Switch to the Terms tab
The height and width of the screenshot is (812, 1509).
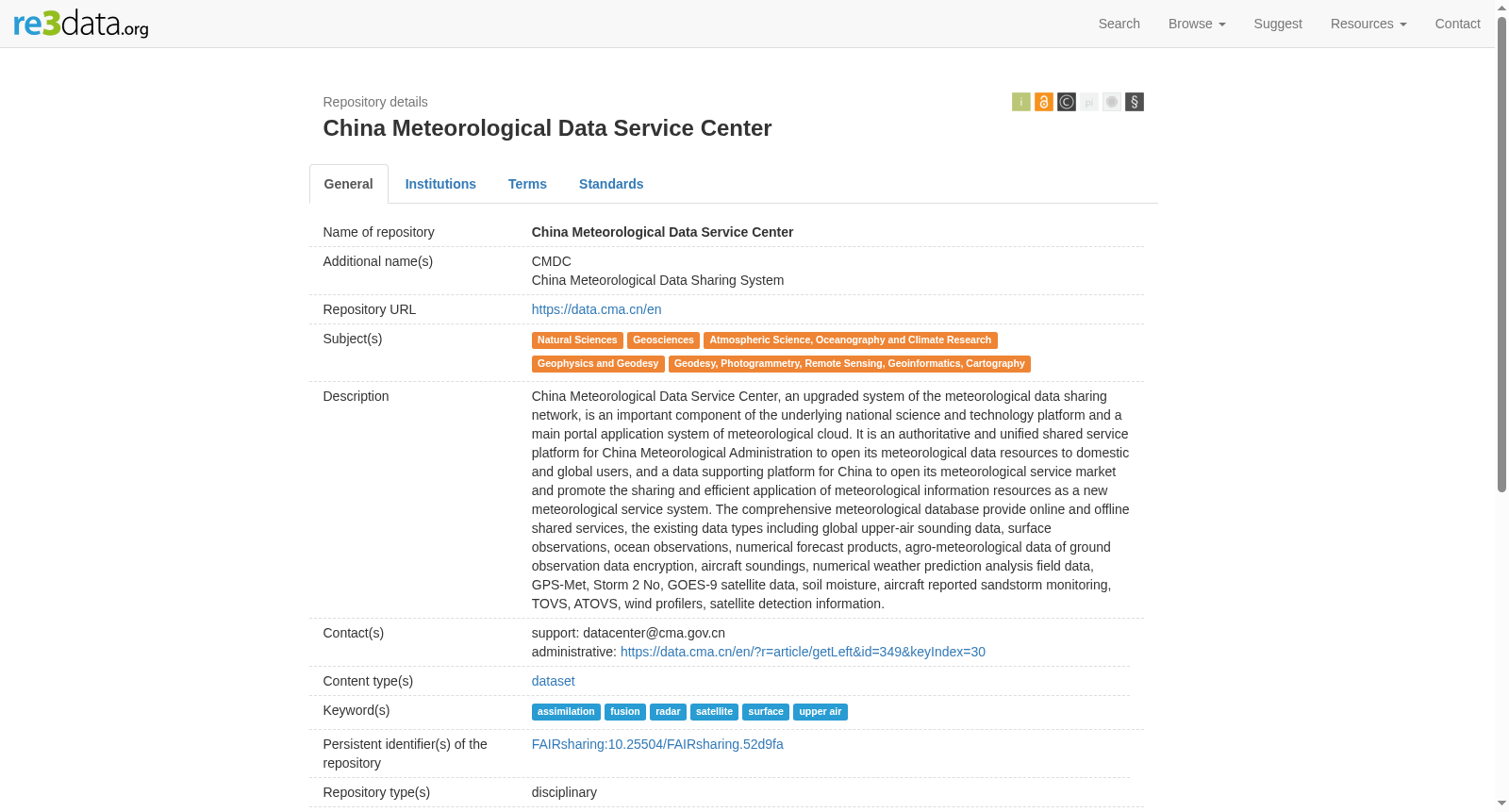point(527,184)
